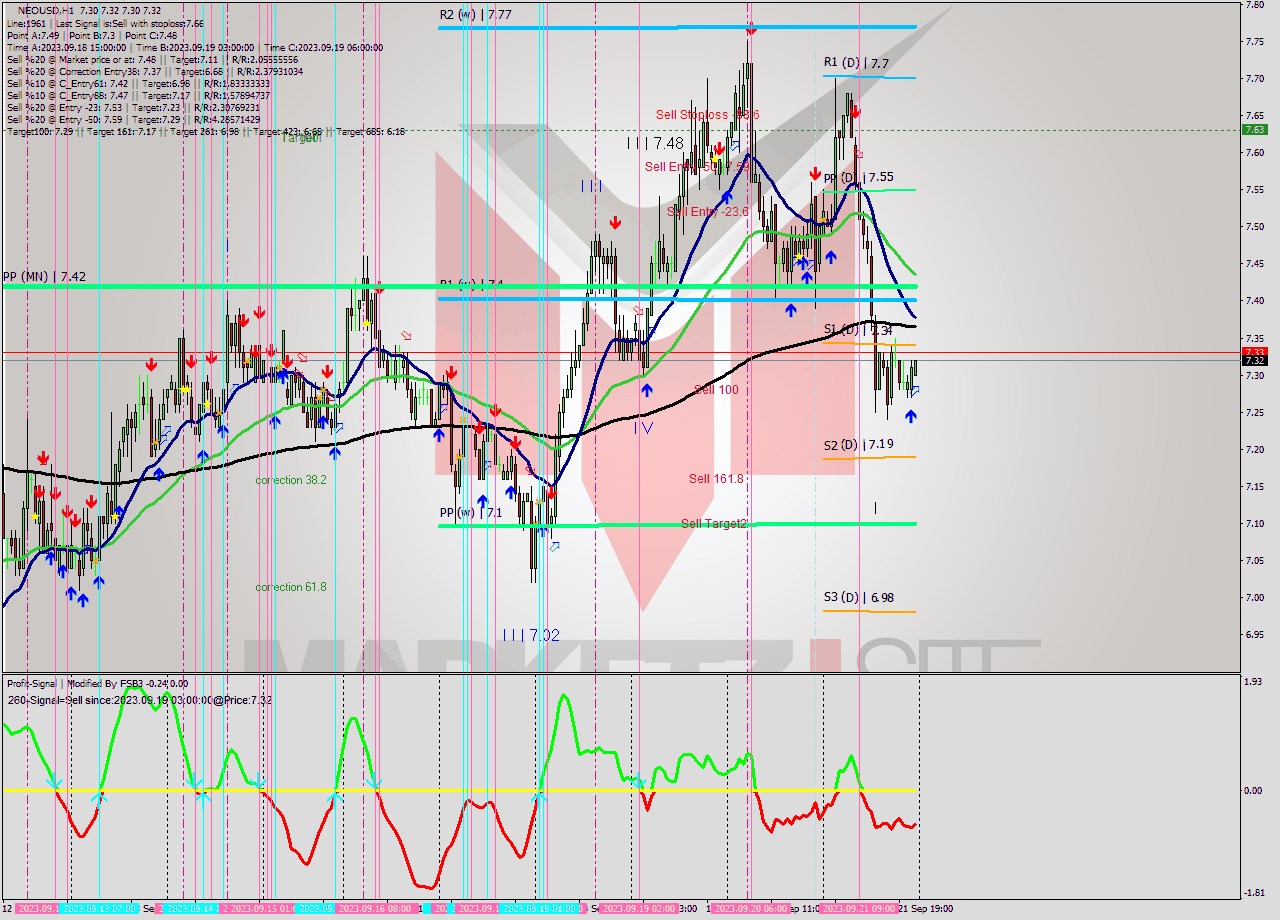Click the 'I V' wave label
1280x920 pixels.
(x=643, y=427)
